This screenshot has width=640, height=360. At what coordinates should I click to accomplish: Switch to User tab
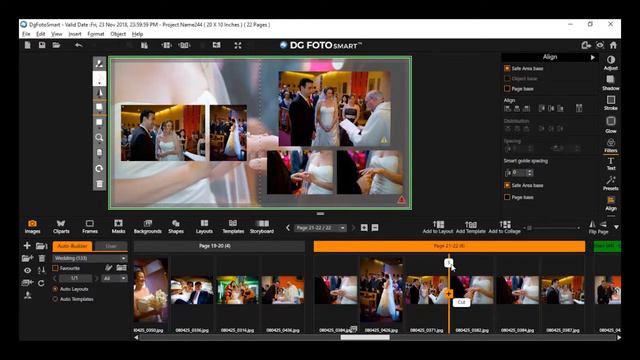pos(111,246)
